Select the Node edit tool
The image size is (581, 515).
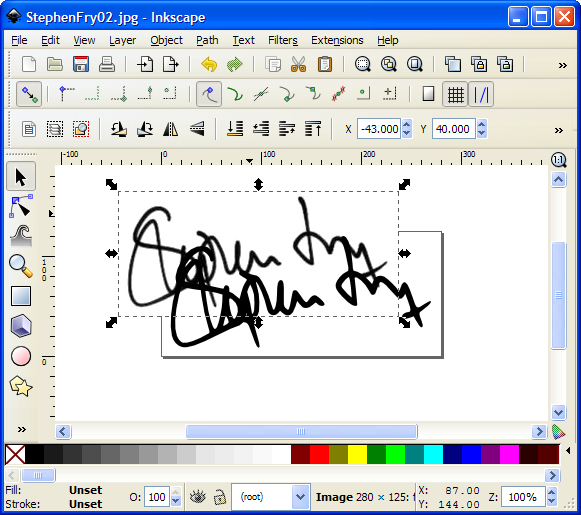pos(21,206)
